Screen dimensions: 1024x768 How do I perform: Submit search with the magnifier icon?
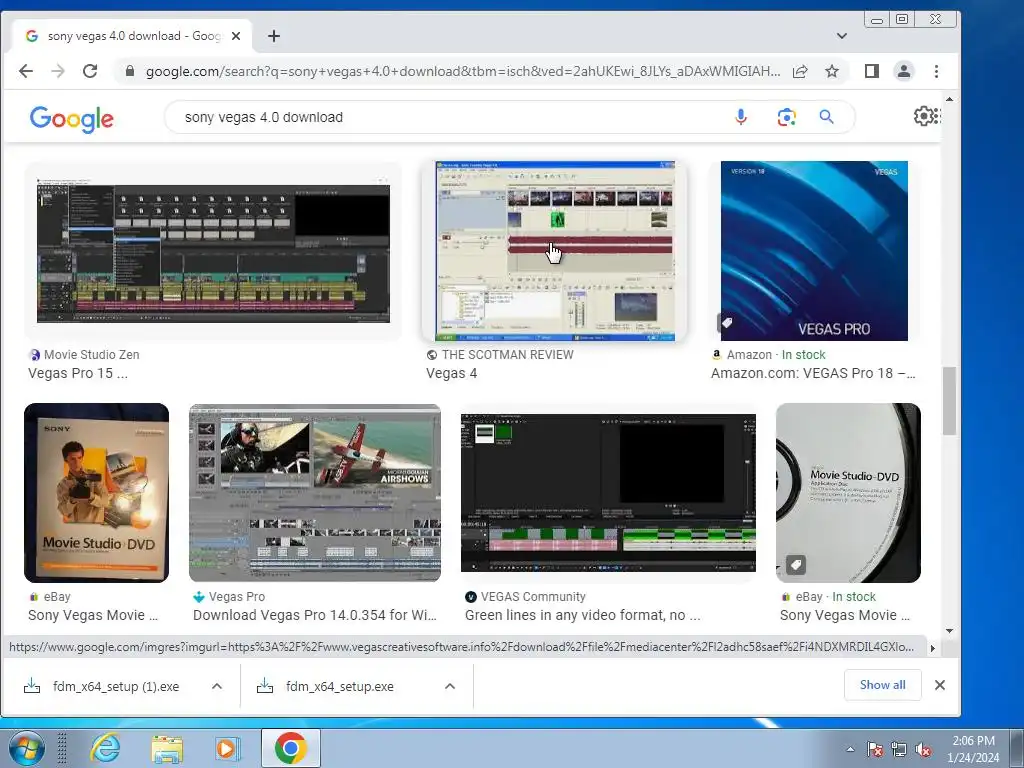(x=827, y=118)
